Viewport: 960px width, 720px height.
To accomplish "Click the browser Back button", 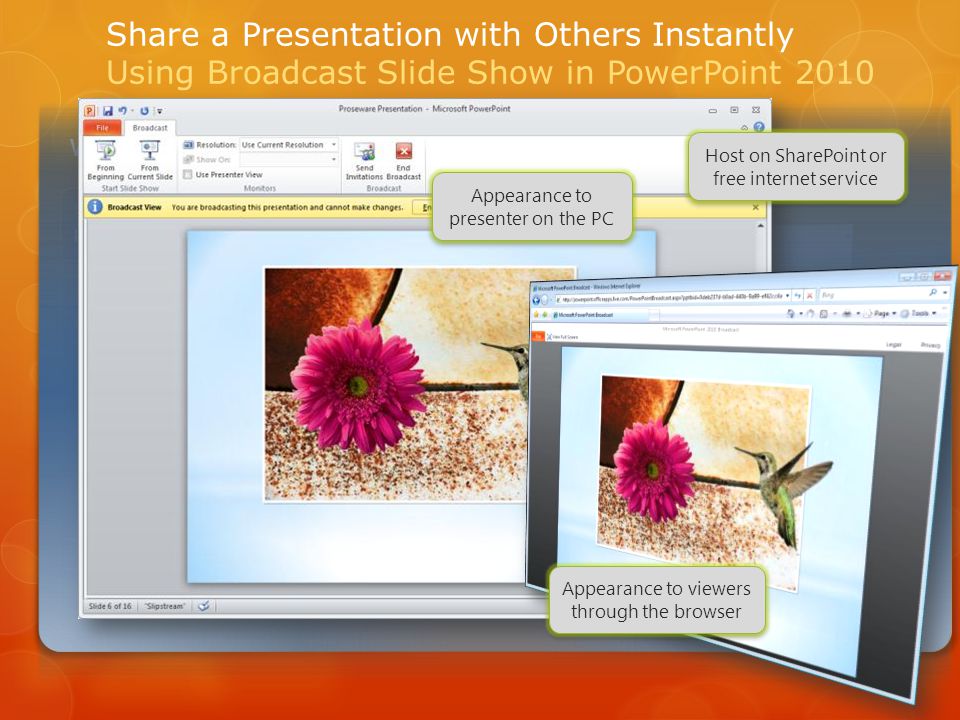I will [536, 300].
